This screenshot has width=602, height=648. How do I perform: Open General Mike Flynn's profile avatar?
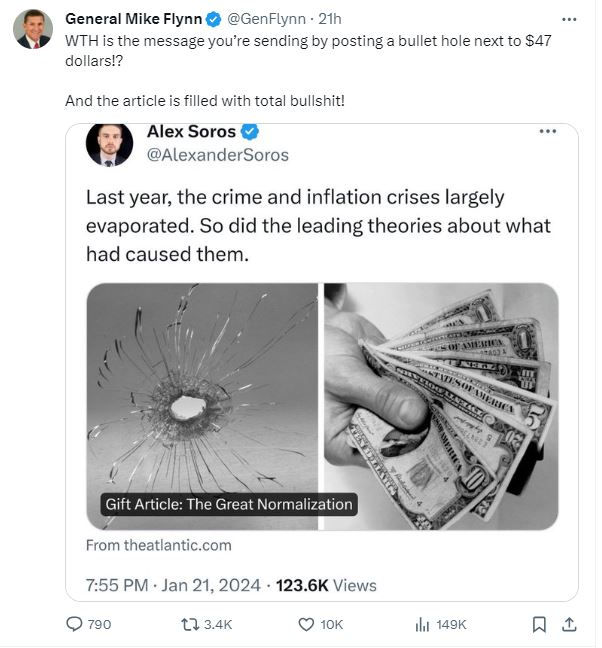pyautogui.click(x=33, y=29)
